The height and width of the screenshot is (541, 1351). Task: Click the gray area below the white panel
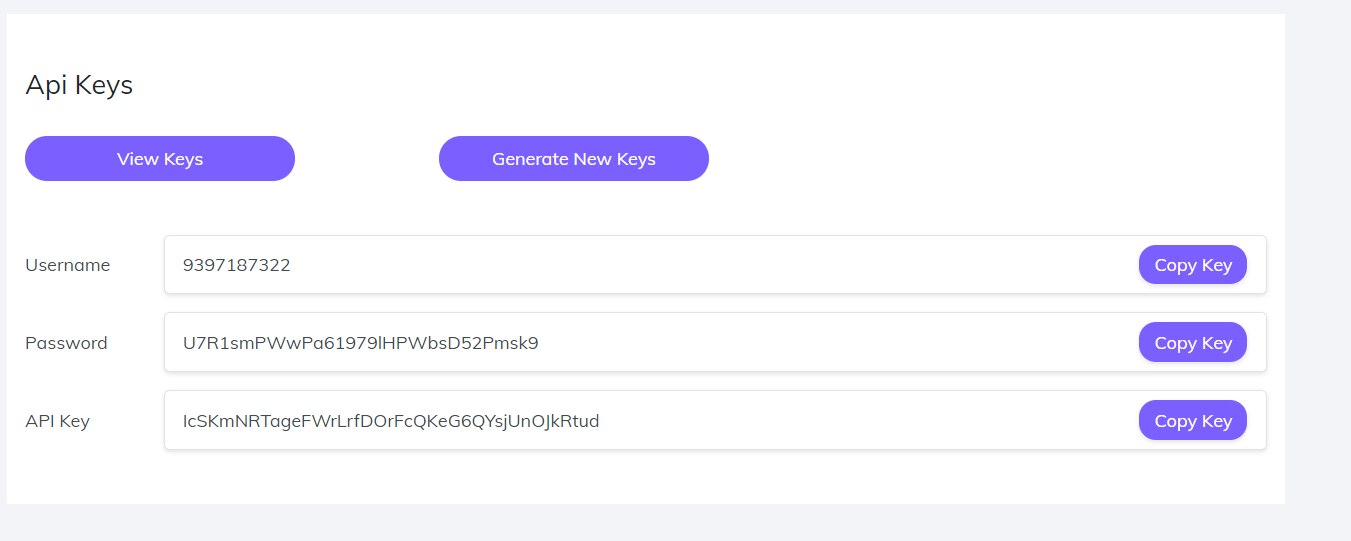[640, 523]
